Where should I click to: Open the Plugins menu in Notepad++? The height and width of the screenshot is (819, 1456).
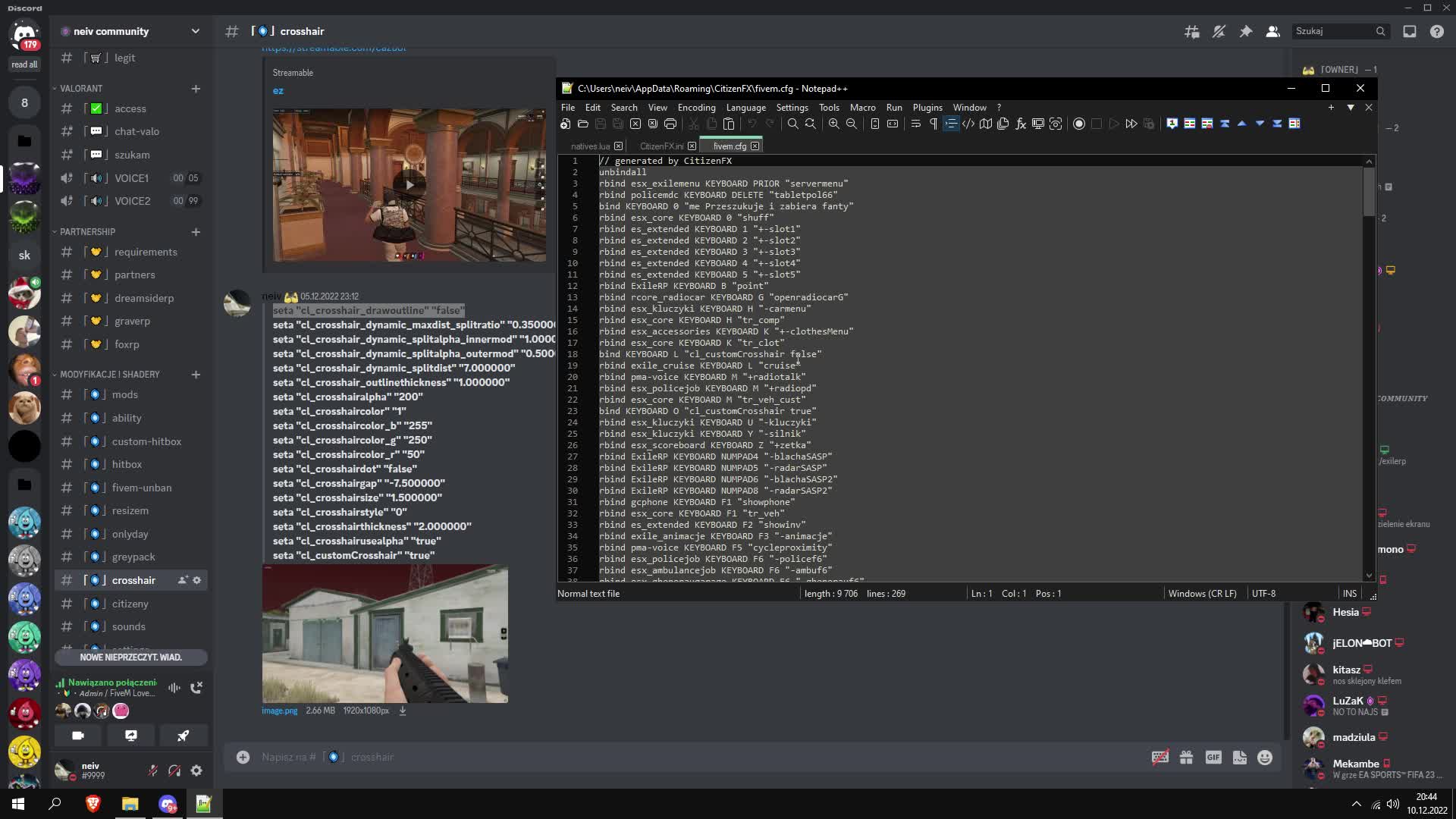tap(927, 108)
